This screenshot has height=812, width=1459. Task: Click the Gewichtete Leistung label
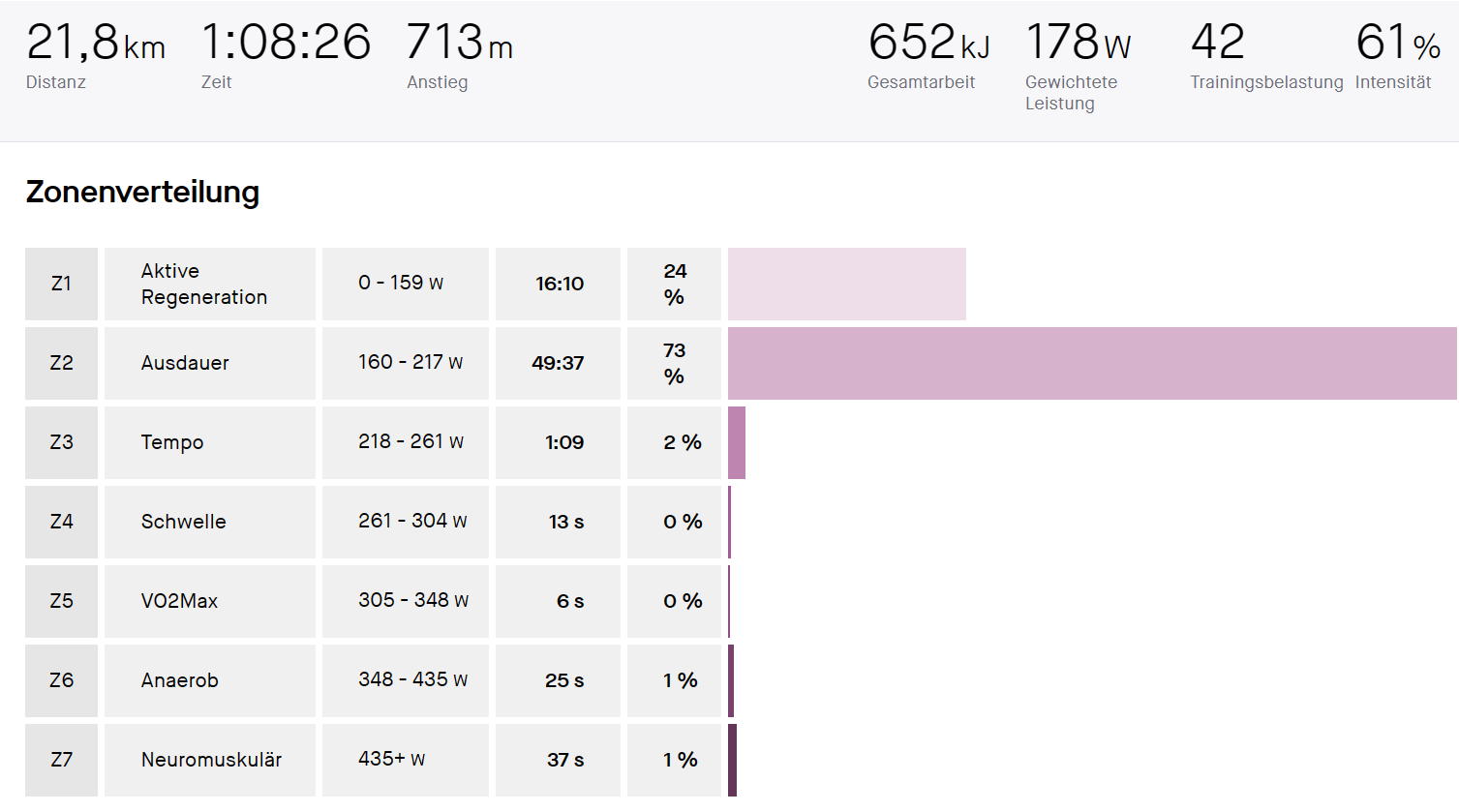1071,93
